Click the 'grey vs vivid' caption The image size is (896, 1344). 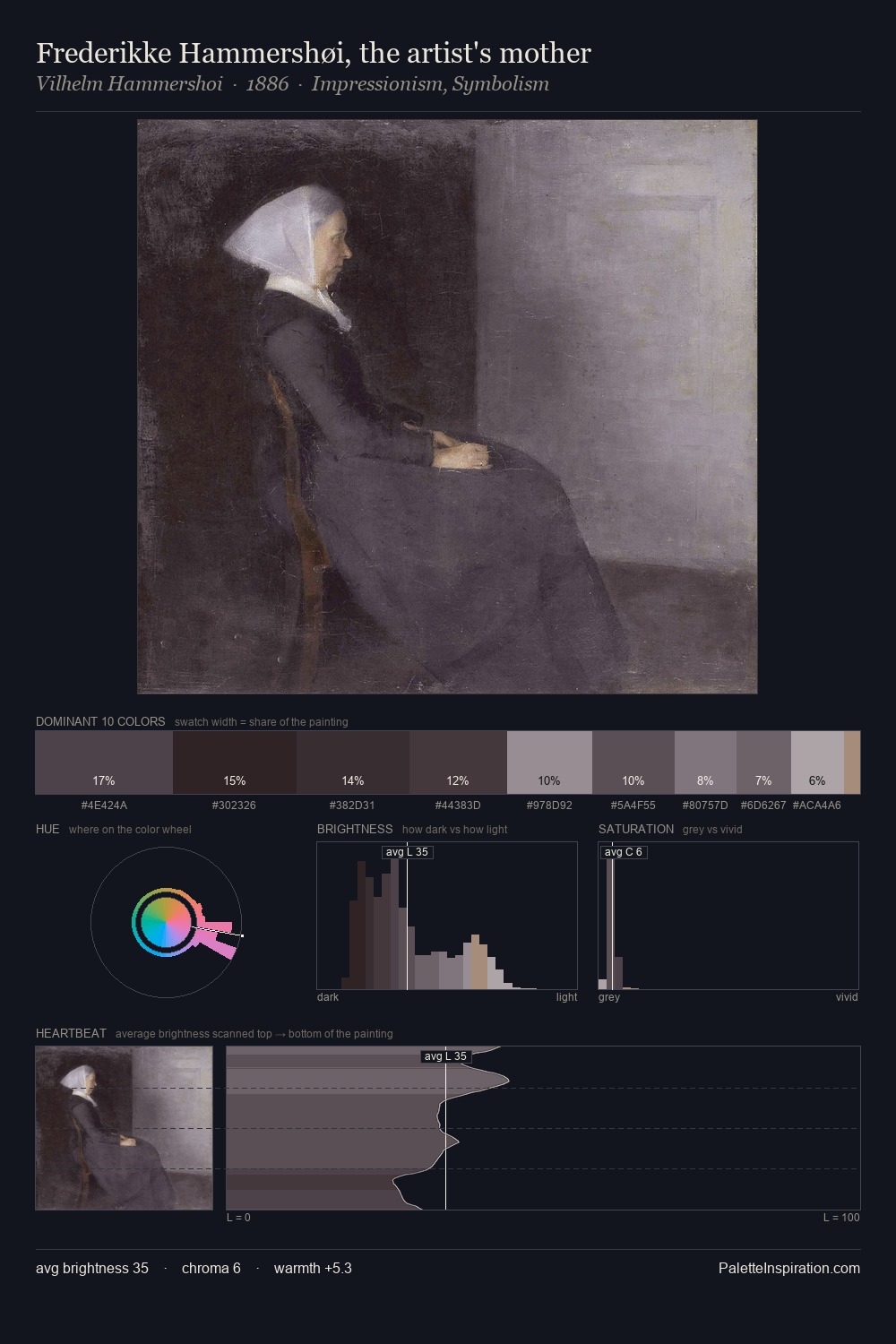tap(712, 830)
